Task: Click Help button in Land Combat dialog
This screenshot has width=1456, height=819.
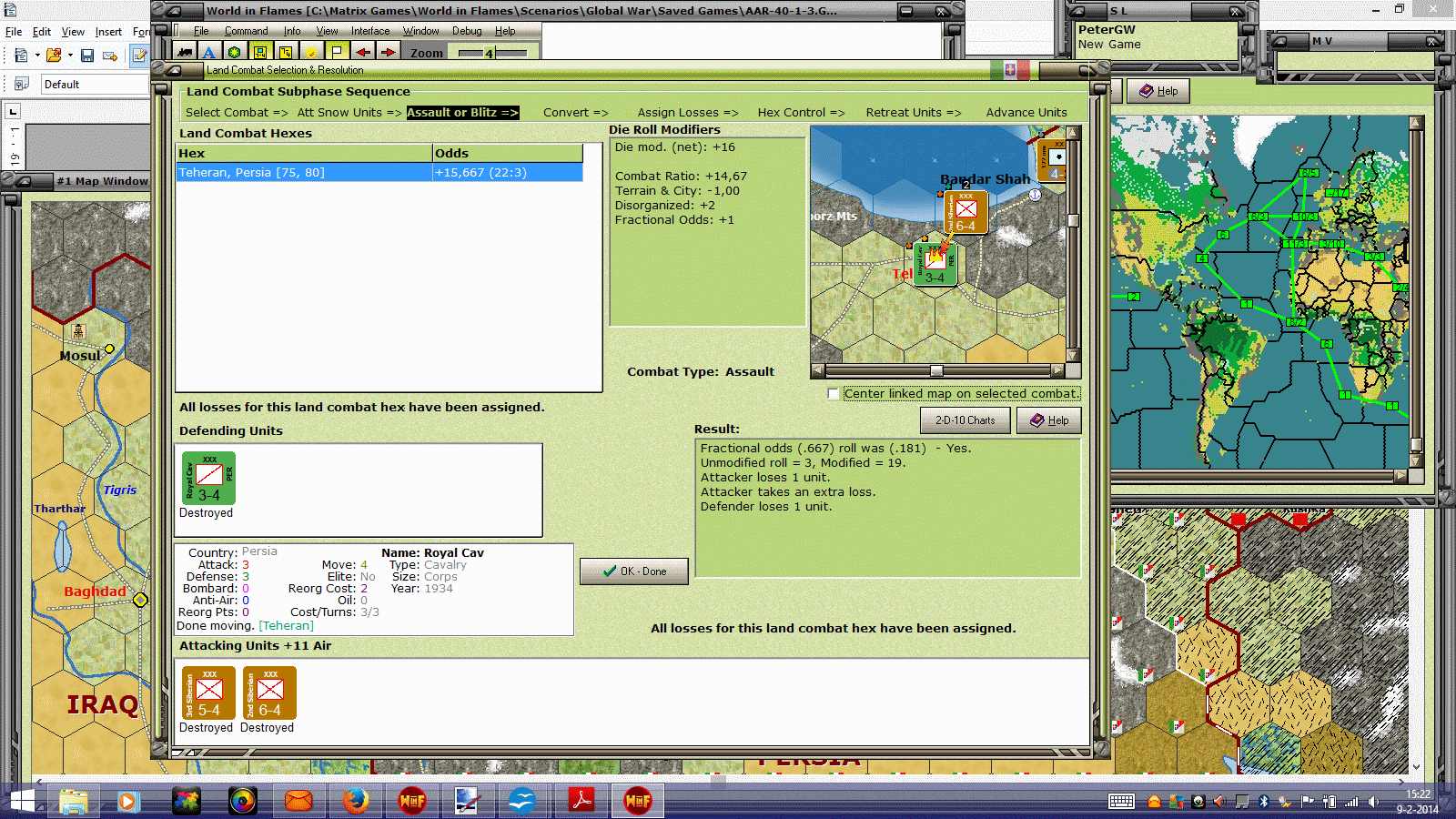Action: [1049, 420]
